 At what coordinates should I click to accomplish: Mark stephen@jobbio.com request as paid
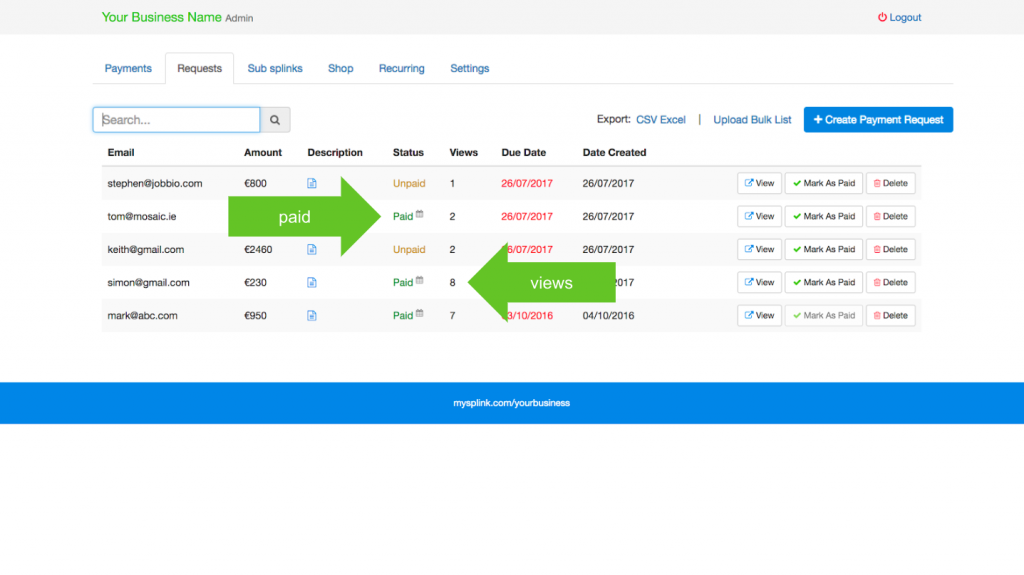(823, 183)
